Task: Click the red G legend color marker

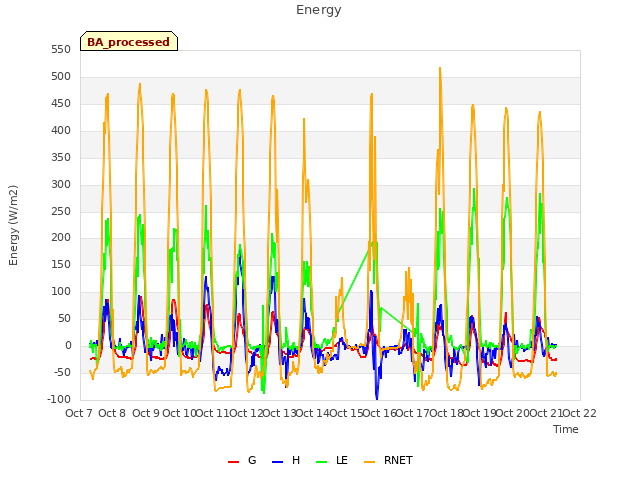Action: pos(233,462)
